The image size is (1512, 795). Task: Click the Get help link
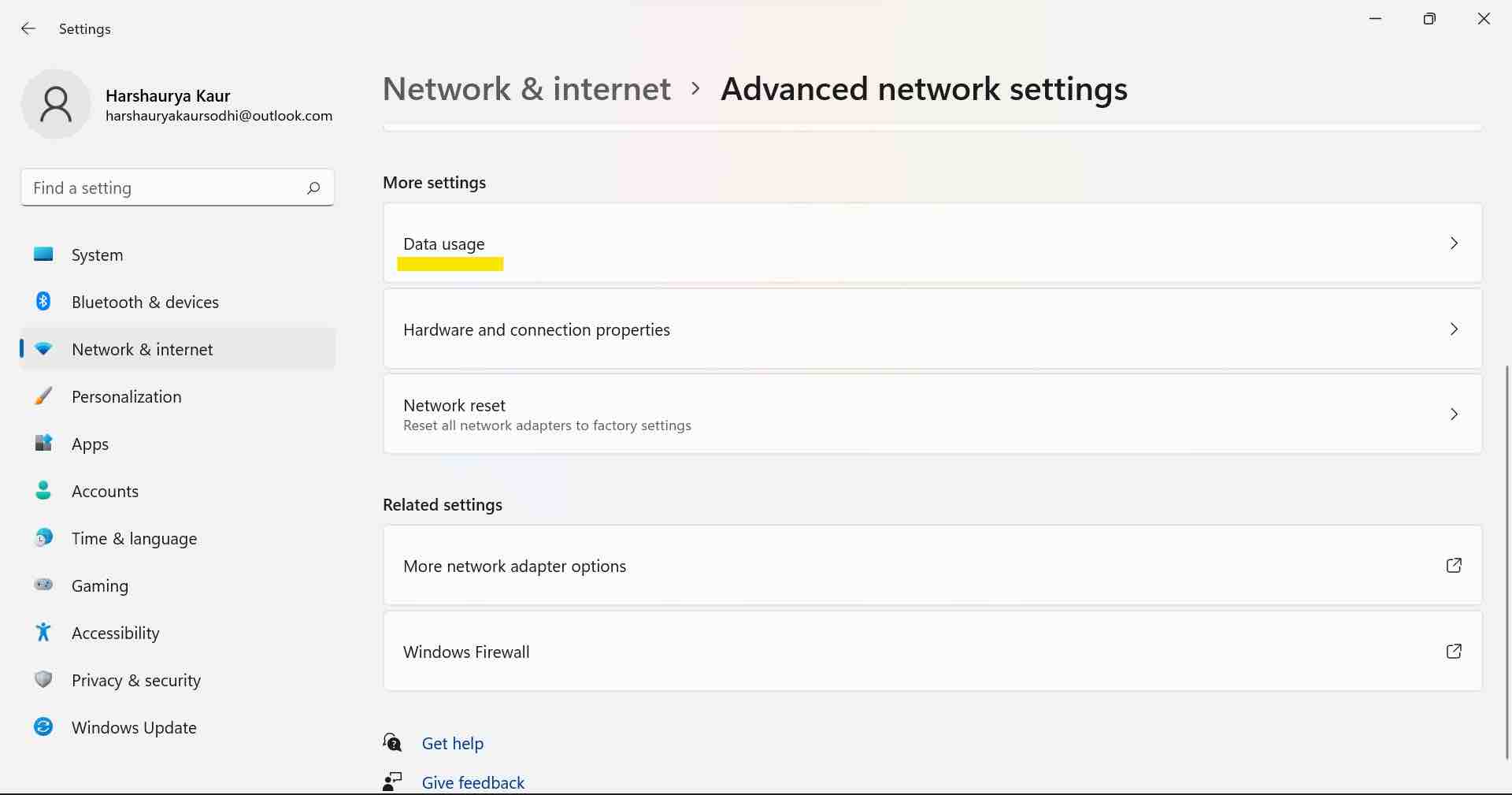[453, 742]
